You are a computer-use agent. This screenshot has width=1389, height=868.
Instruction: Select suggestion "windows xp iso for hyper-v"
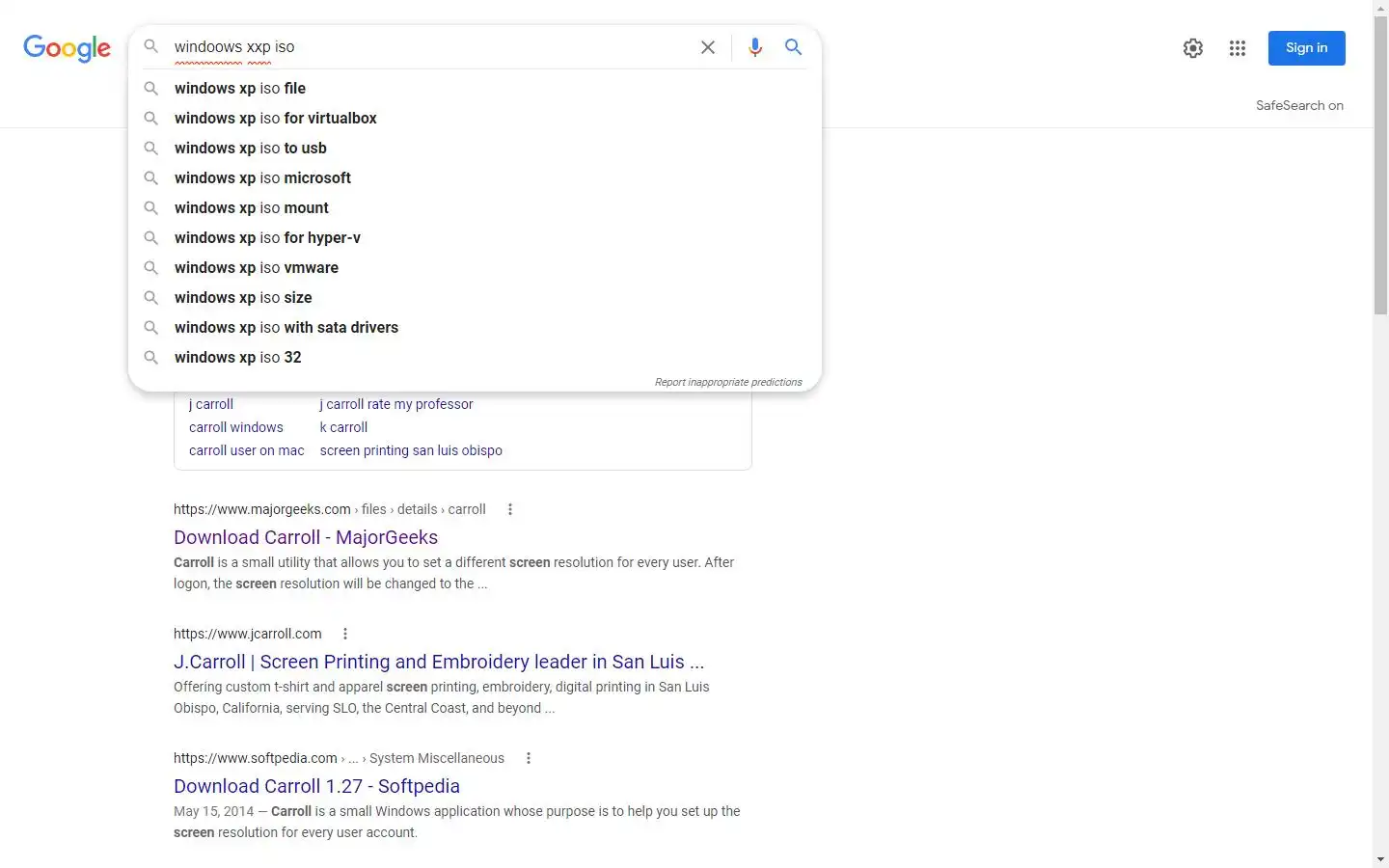(x=475, y=237)
